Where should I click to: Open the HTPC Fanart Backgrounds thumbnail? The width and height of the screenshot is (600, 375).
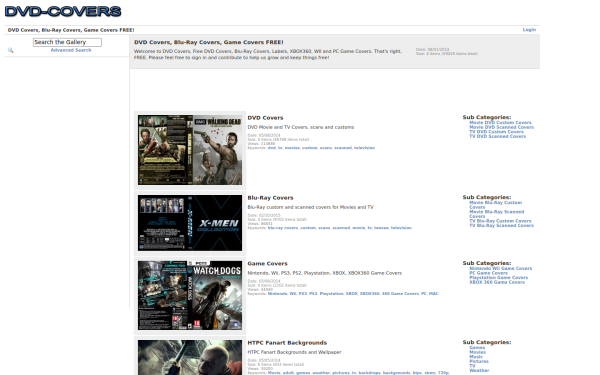click(x=190, y=357)
